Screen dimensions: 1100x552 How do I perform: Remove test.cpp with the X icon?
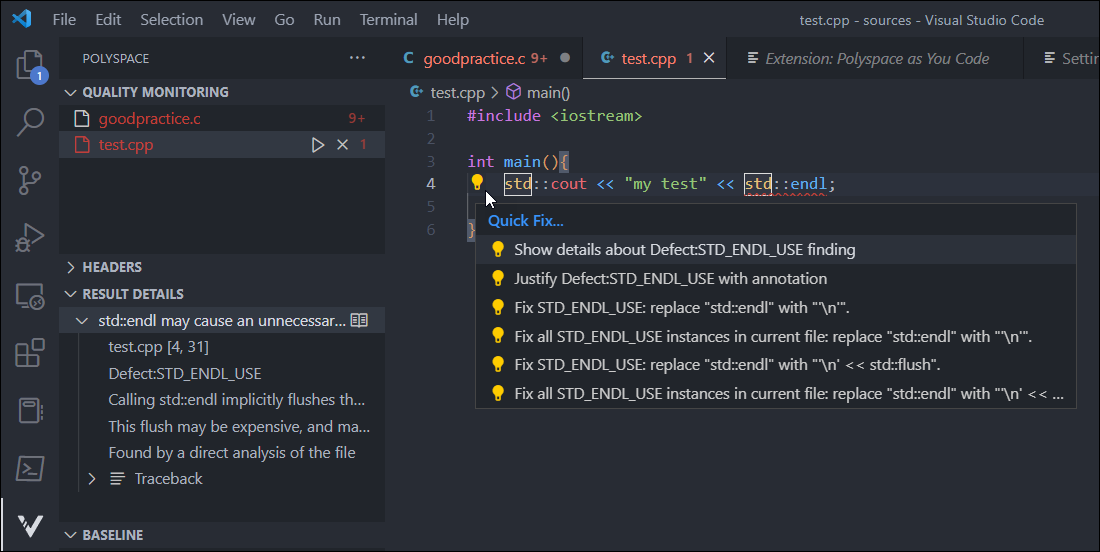pyautogui.click(x=342, y=144)
